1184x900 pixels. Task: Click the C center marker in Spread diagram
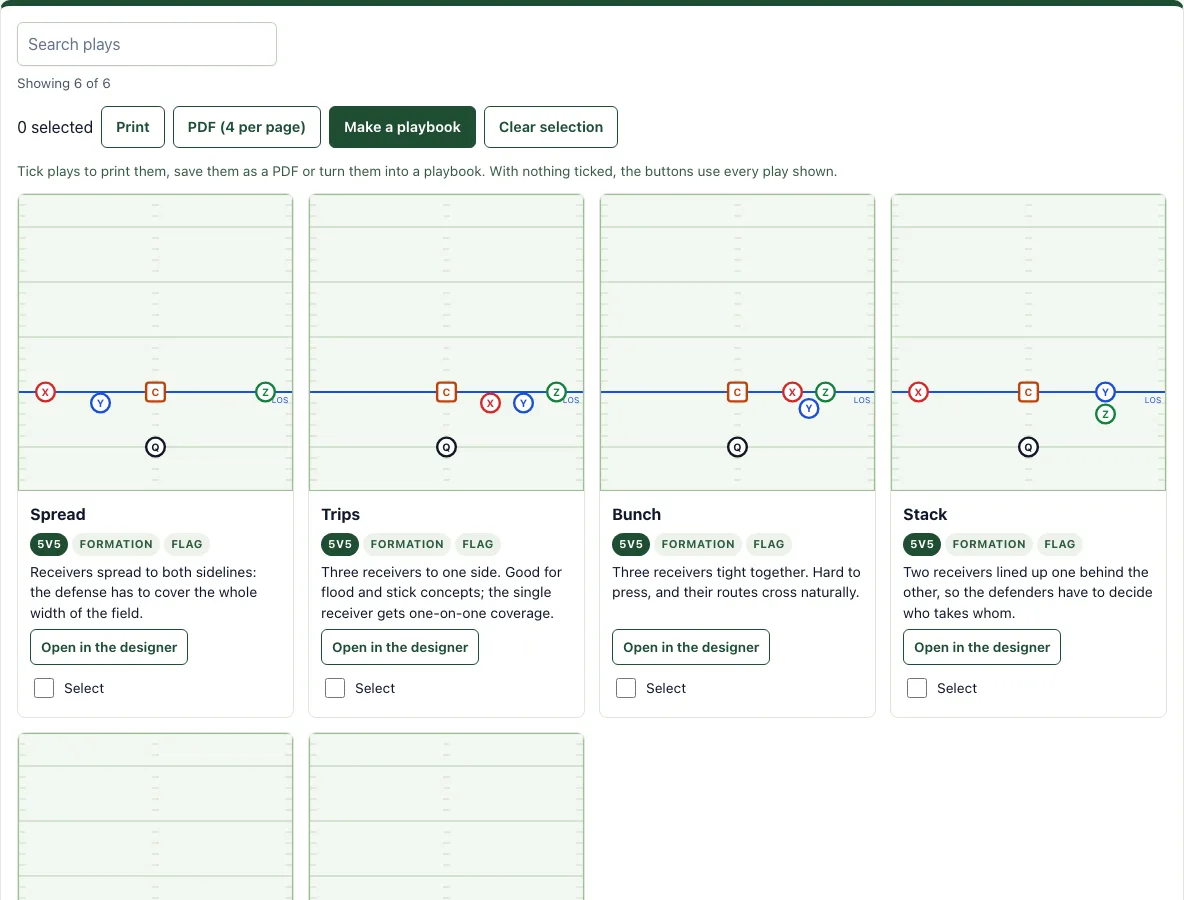156,392
